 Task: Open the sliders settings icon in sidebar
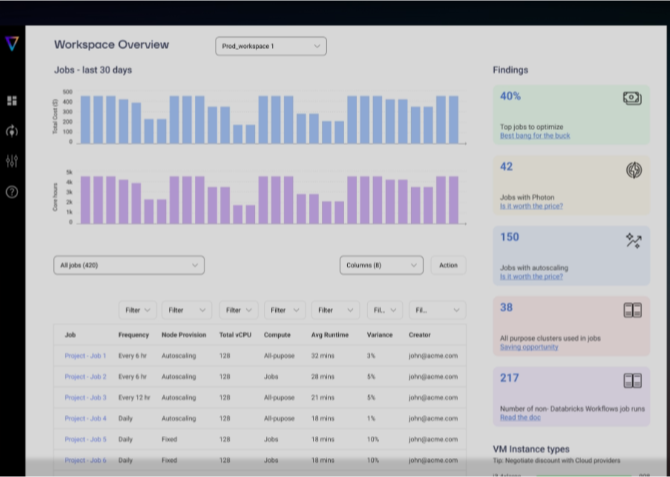point(12,161)
